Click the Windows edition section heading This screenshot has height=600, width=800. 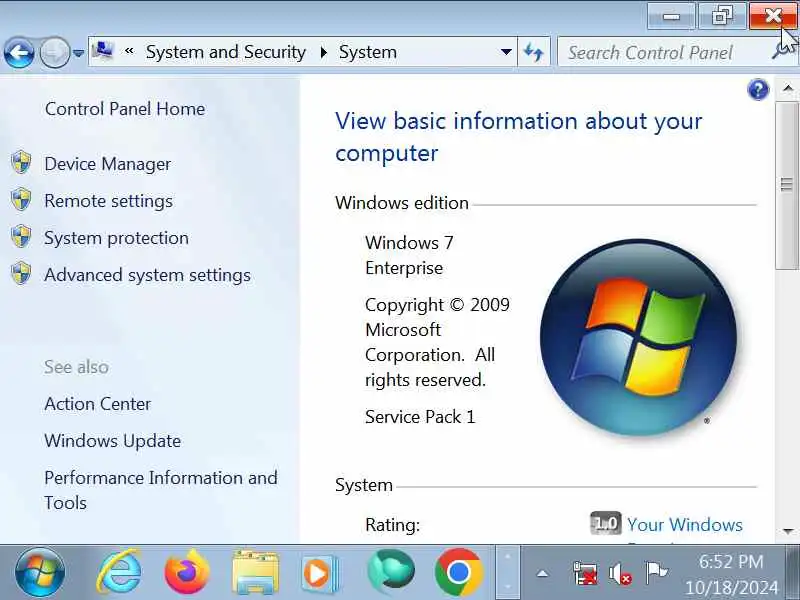click(x=402, y=203)
